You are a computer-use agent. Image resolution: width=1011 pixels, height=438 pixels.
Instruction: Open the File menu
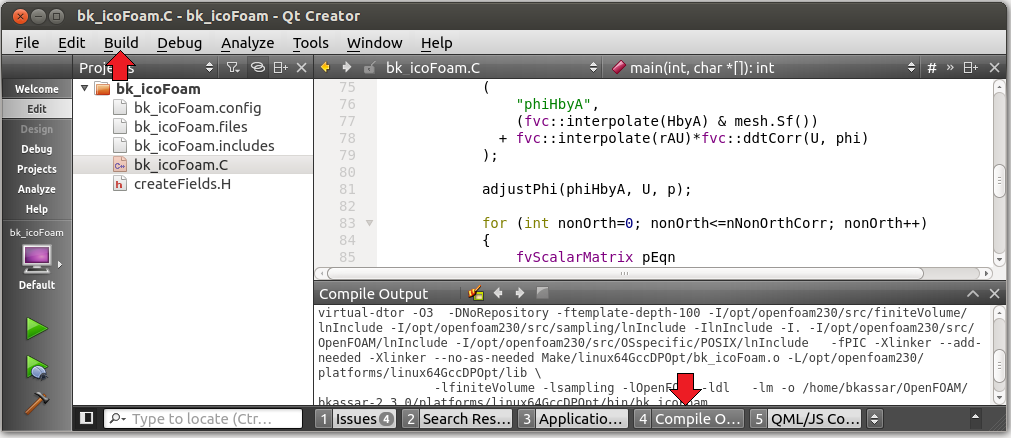click(27, 43)
